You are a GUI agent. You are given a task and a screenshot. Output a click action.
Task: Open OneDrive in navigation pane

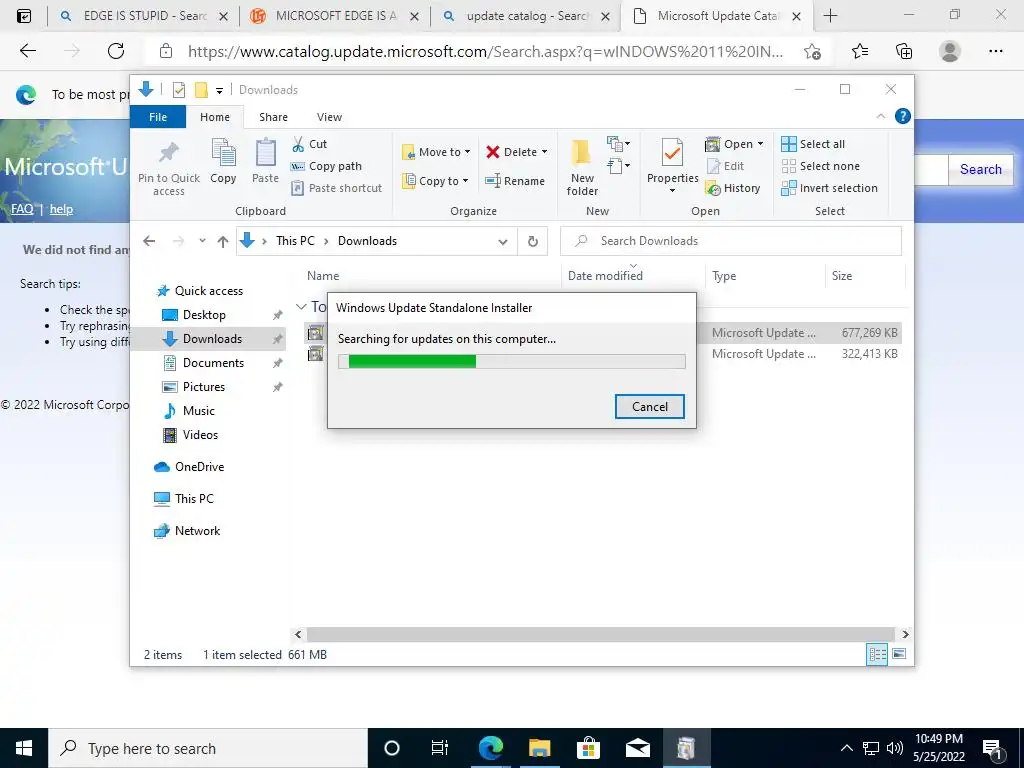pyautogui.click(x=189, y=467)
